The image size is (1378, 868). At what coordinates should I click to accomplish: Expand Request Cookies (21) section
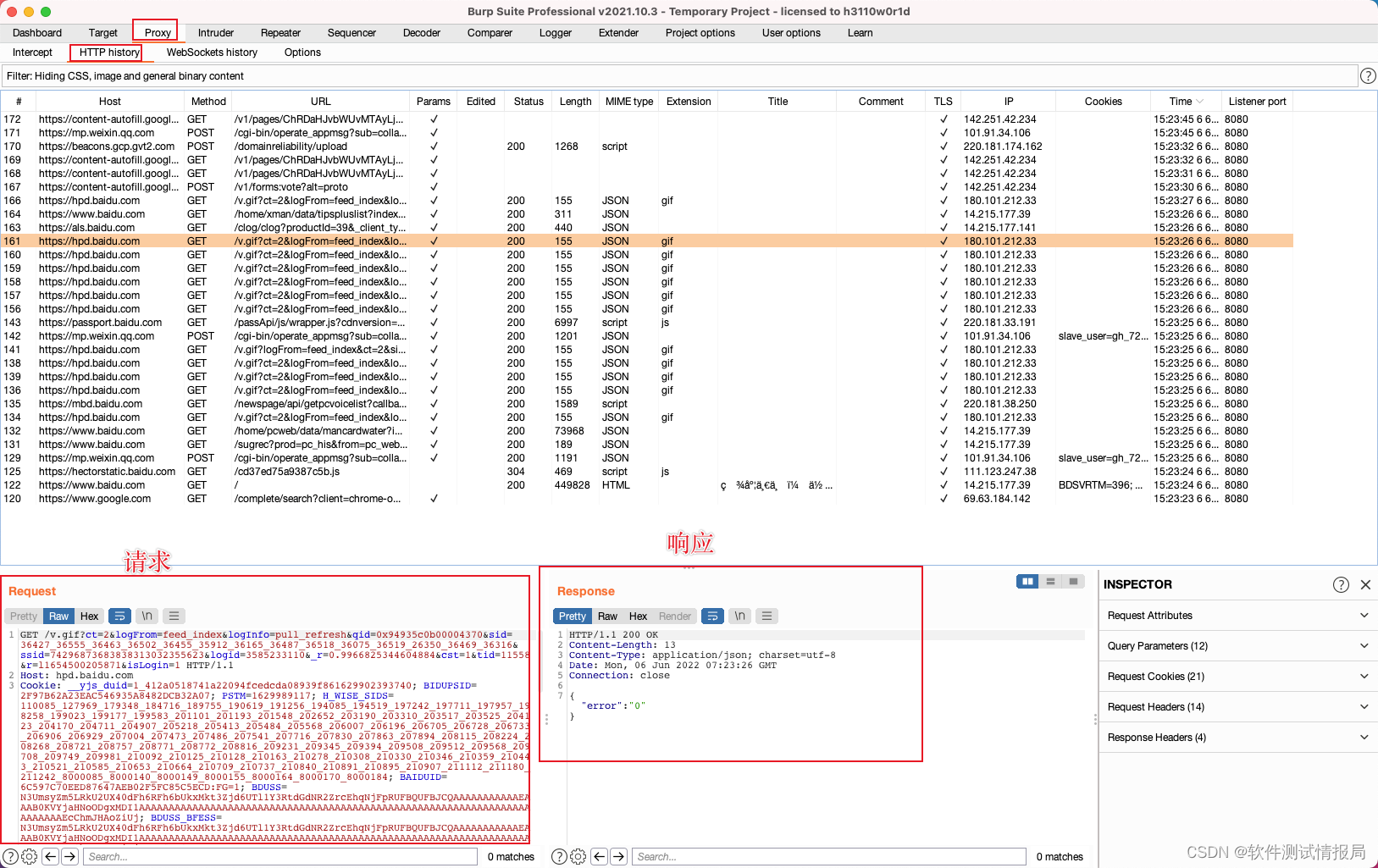coord(1238,677)
